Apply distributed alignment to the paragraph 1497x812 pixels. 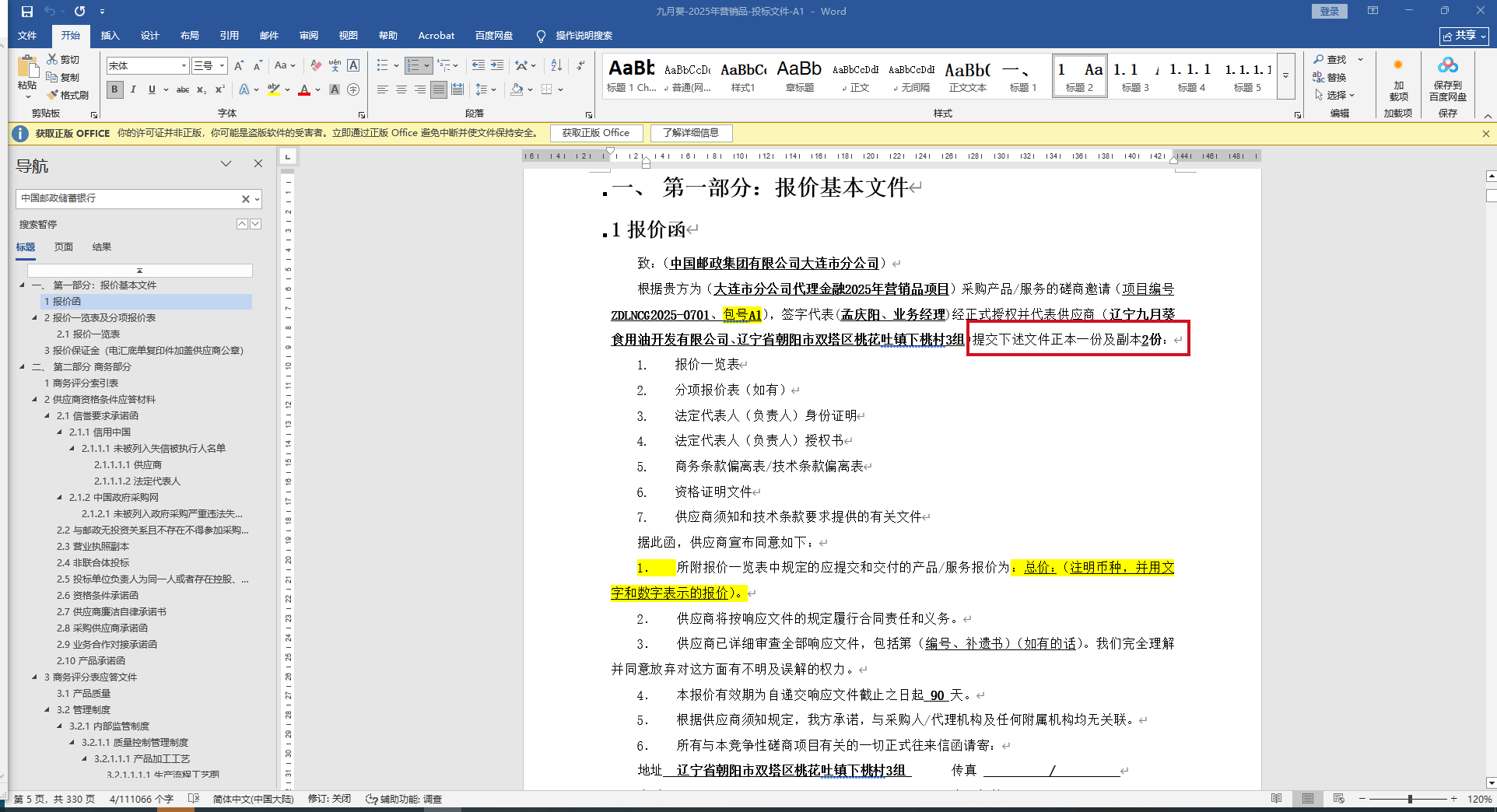pyautogui.click(x=458, y=89)
